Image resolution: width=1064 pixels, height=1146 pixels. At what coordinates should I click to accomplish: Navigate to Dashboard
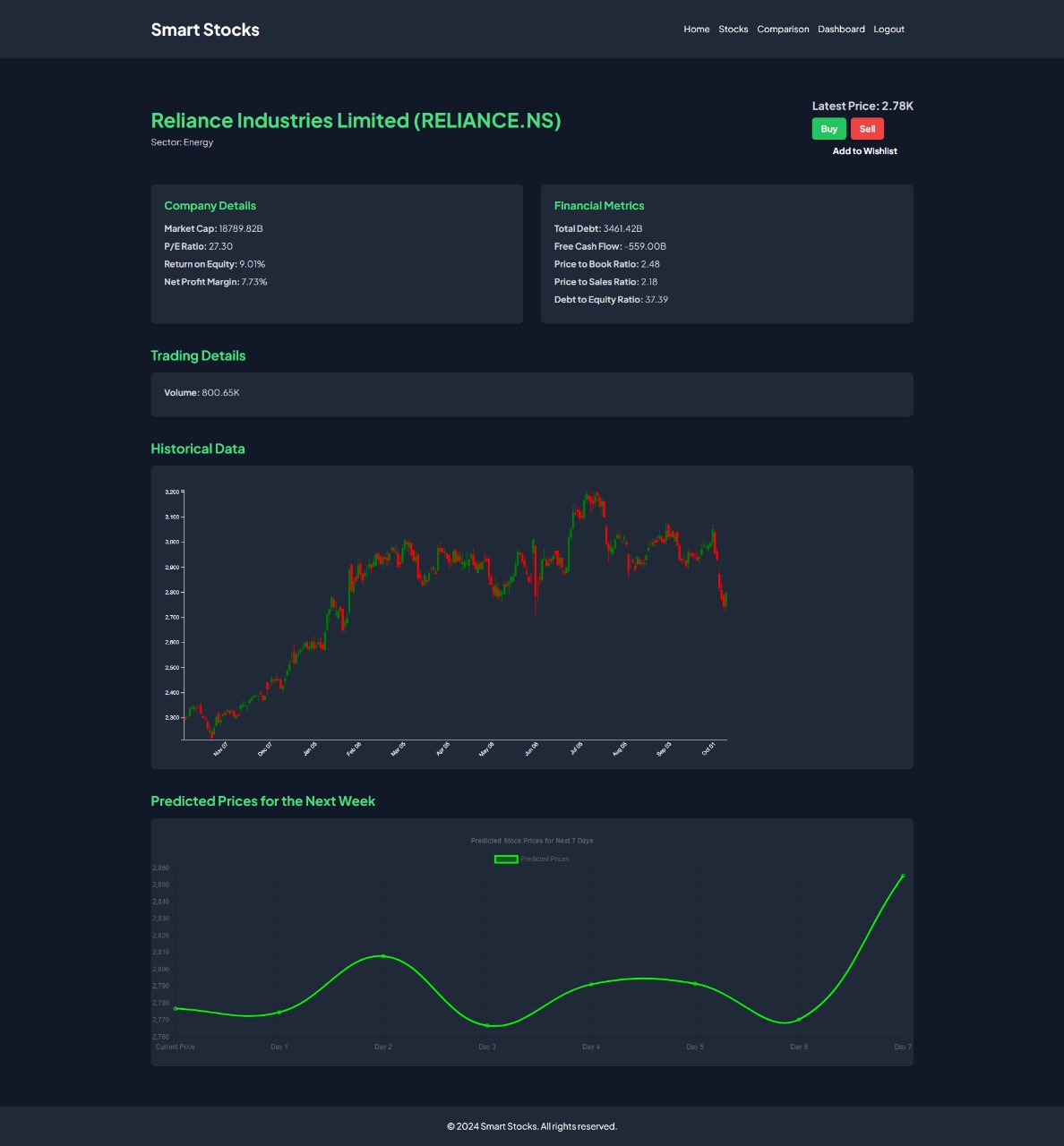tap(841, 30)
